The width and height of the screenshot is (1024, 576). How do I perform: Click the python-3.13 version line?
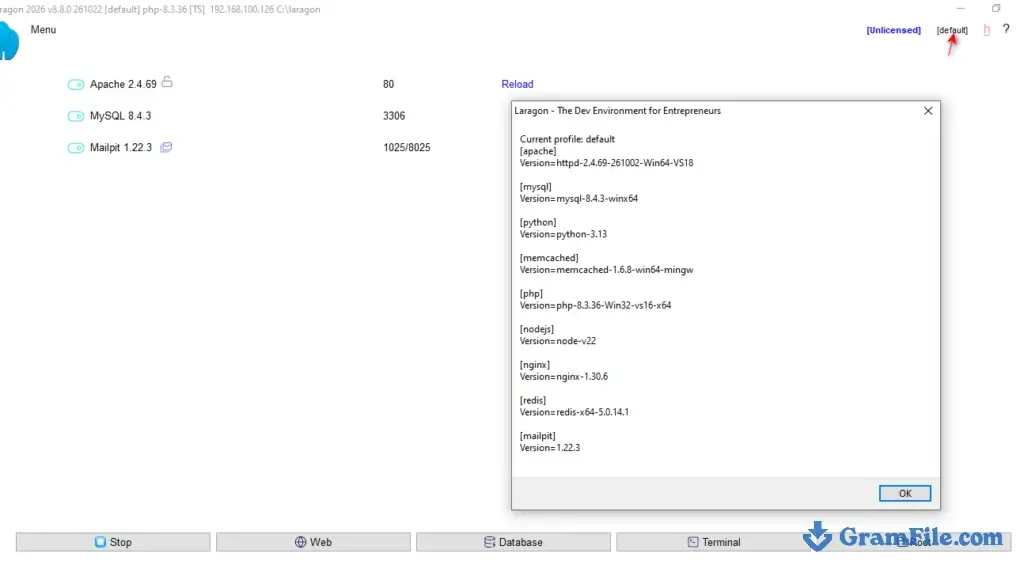click(x=563, y=234)
